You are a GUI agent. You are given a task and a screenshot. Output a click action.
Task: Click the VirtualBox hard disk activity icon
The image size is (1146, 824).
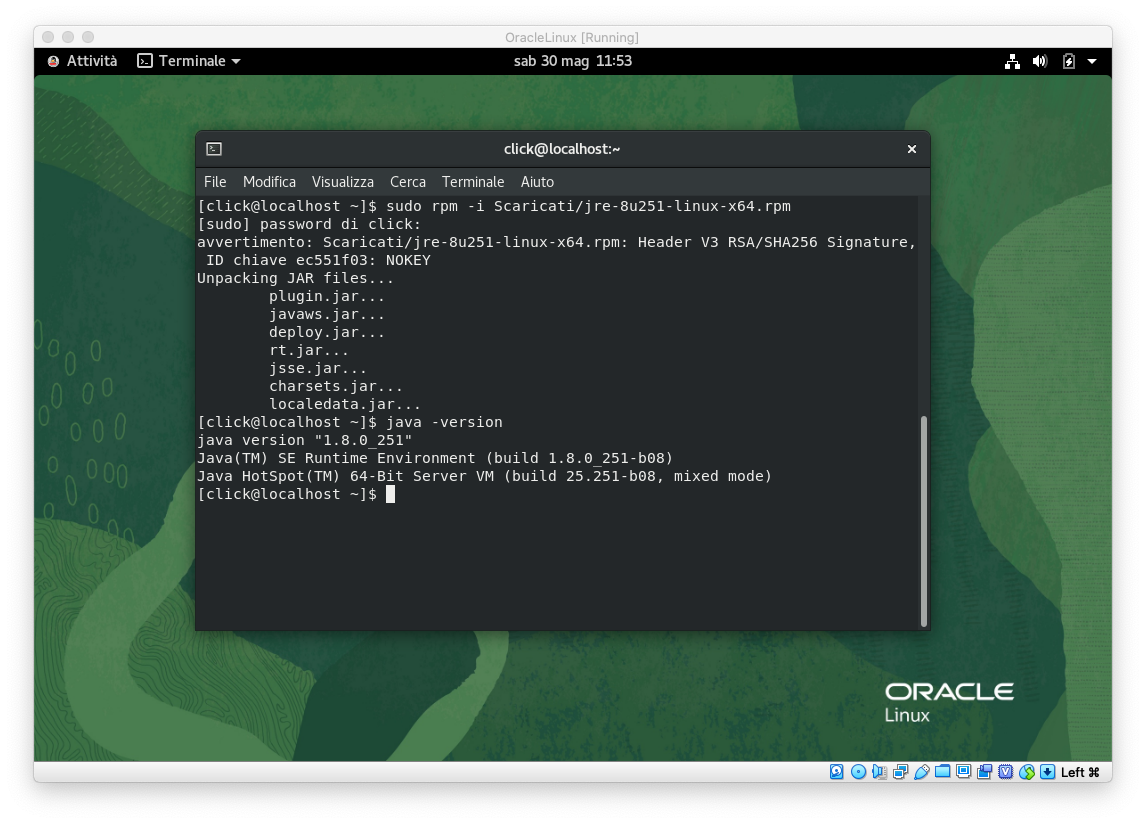pos(837,772)
